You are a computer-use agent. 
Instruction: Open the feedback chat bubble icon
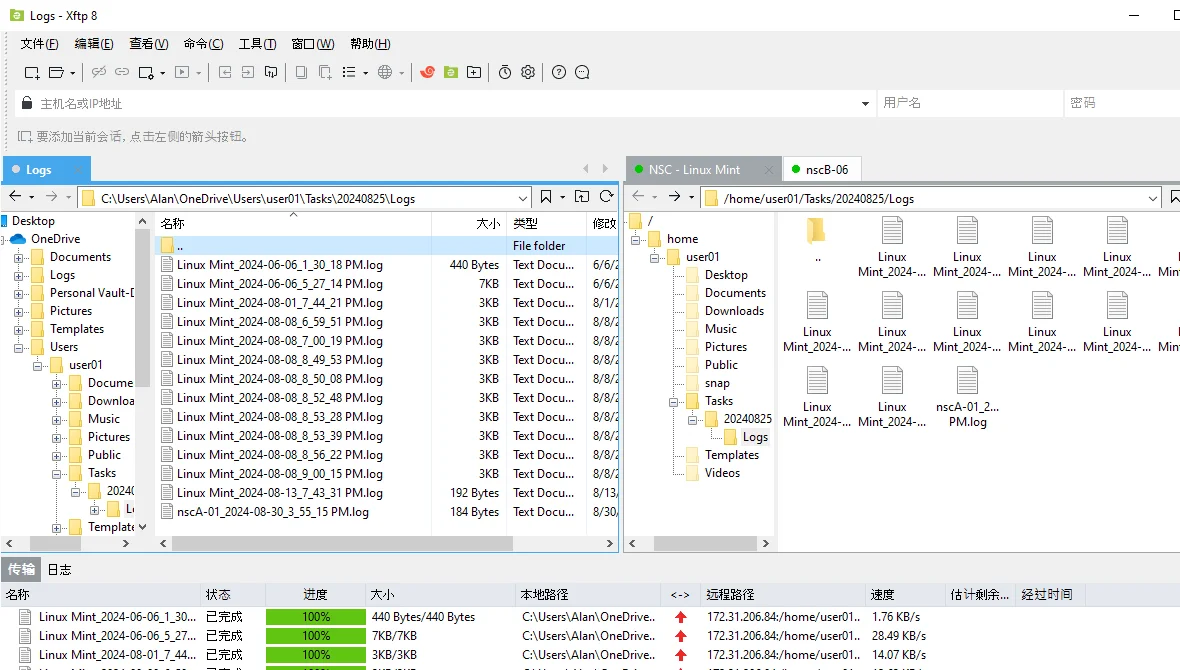click(580, 72)
